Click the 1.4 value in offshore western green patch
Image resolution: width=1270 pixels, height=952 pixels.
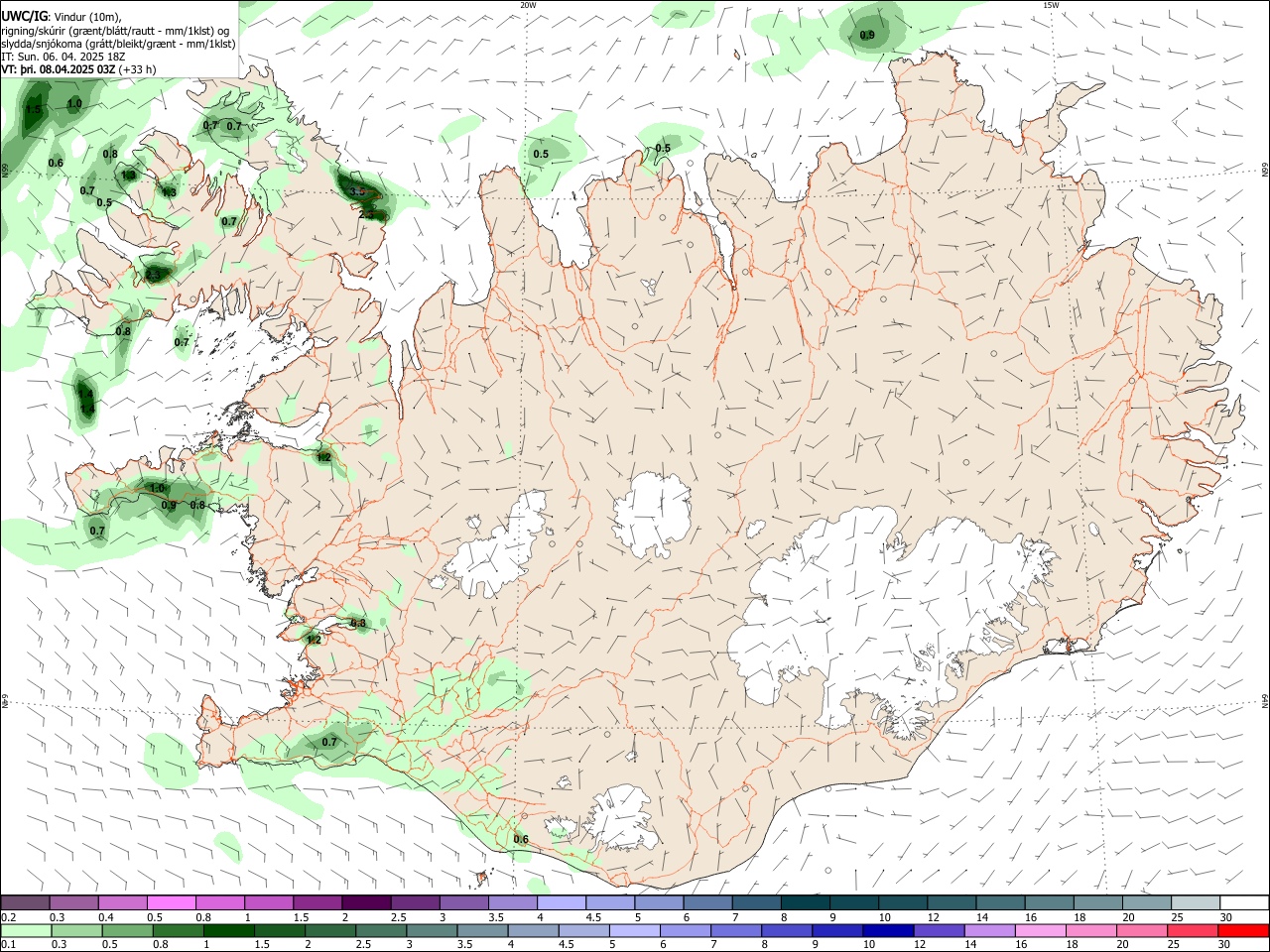point(87,409)
